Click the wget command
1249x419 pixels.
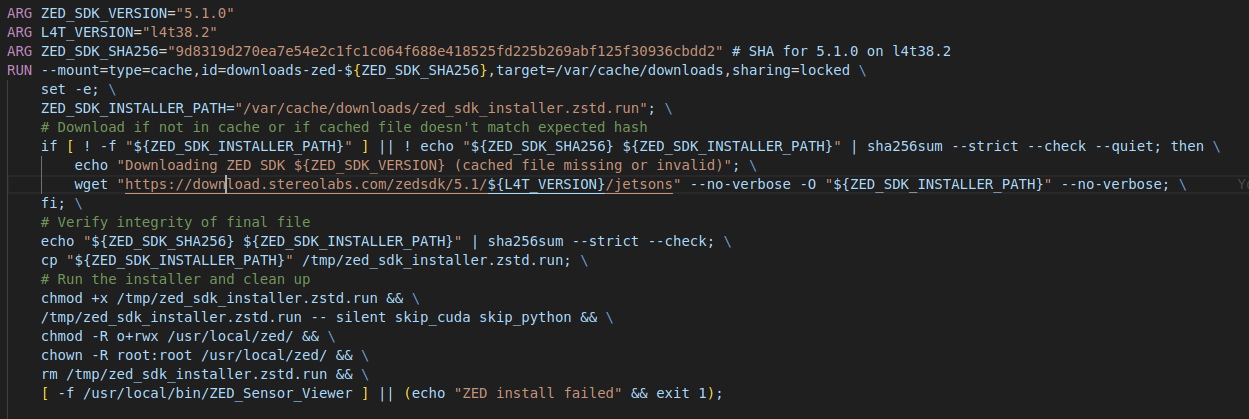click(90, 185)
